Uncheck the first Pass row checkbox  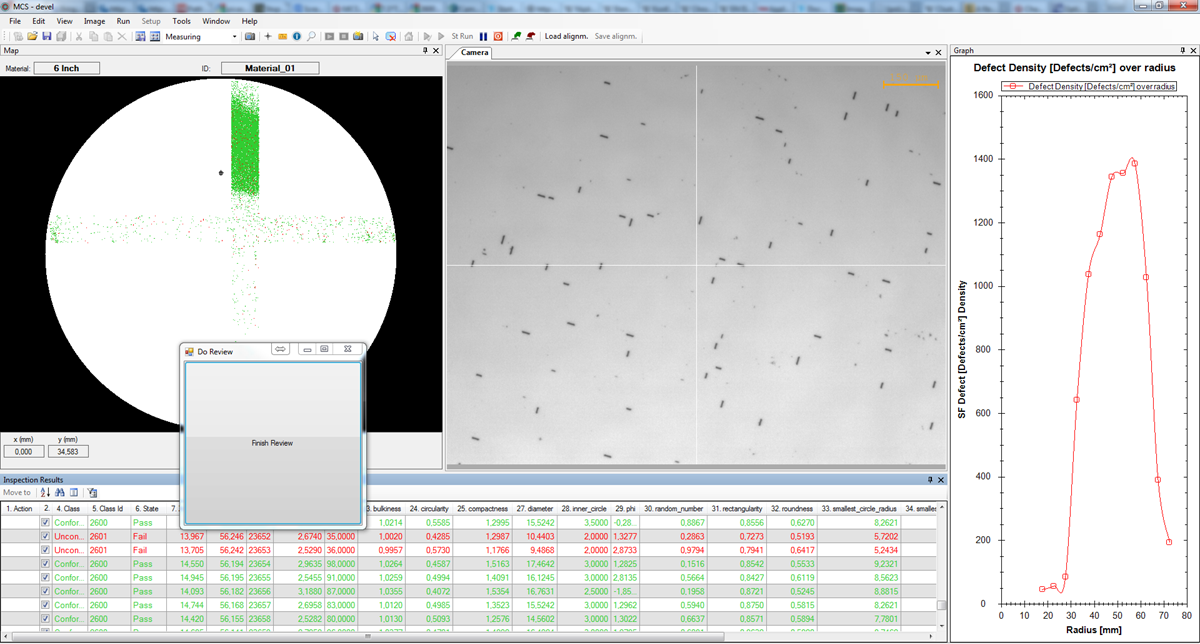point(45,522)
